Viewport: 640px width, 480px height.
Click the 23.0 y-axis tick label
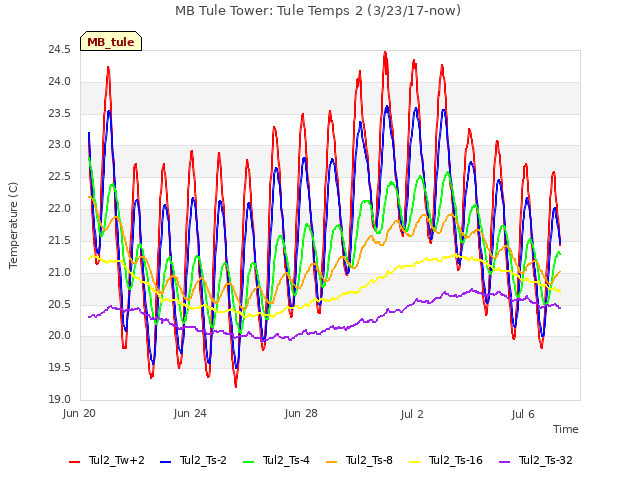(59, 145)
